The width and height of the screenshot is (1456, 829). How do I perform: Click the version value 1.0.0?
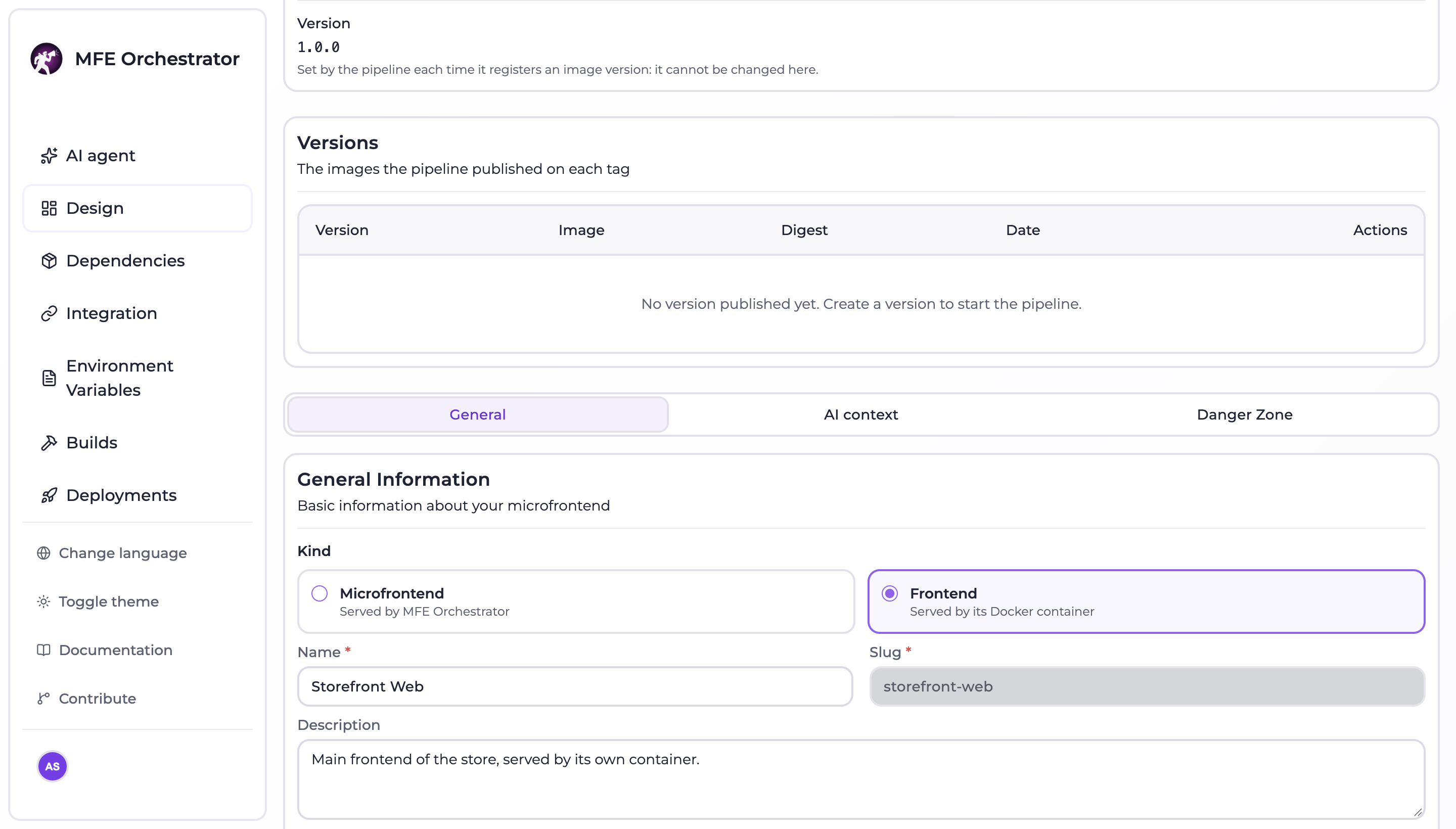tap(318, 47)
